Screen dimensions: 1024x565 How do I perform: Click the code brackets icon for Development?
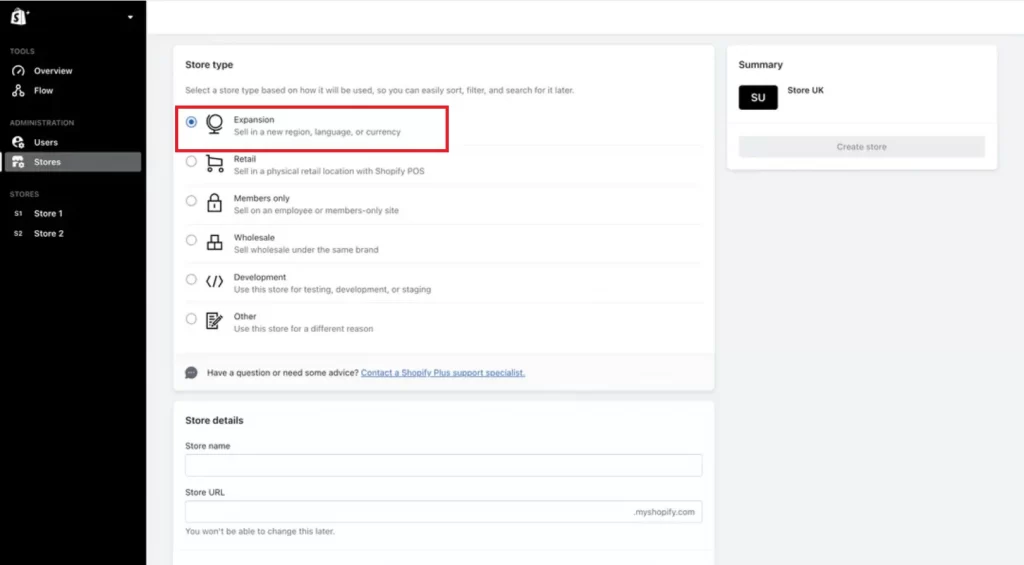(214, 282)
